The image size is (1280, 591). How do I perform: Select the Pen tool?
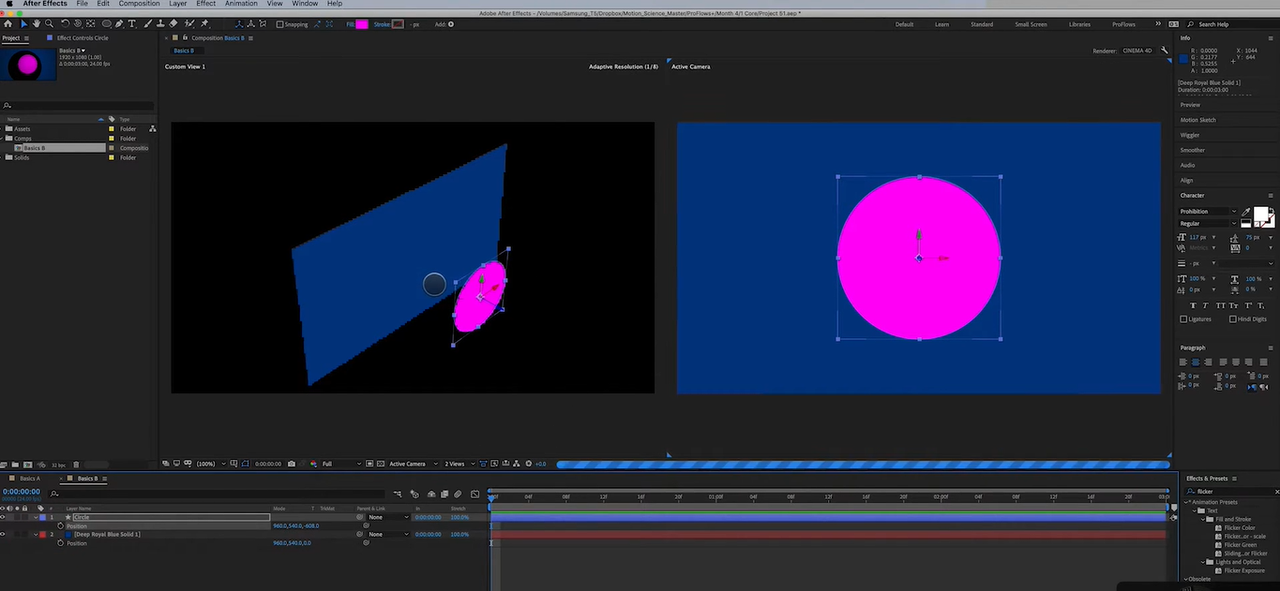(x=119, y=23)
